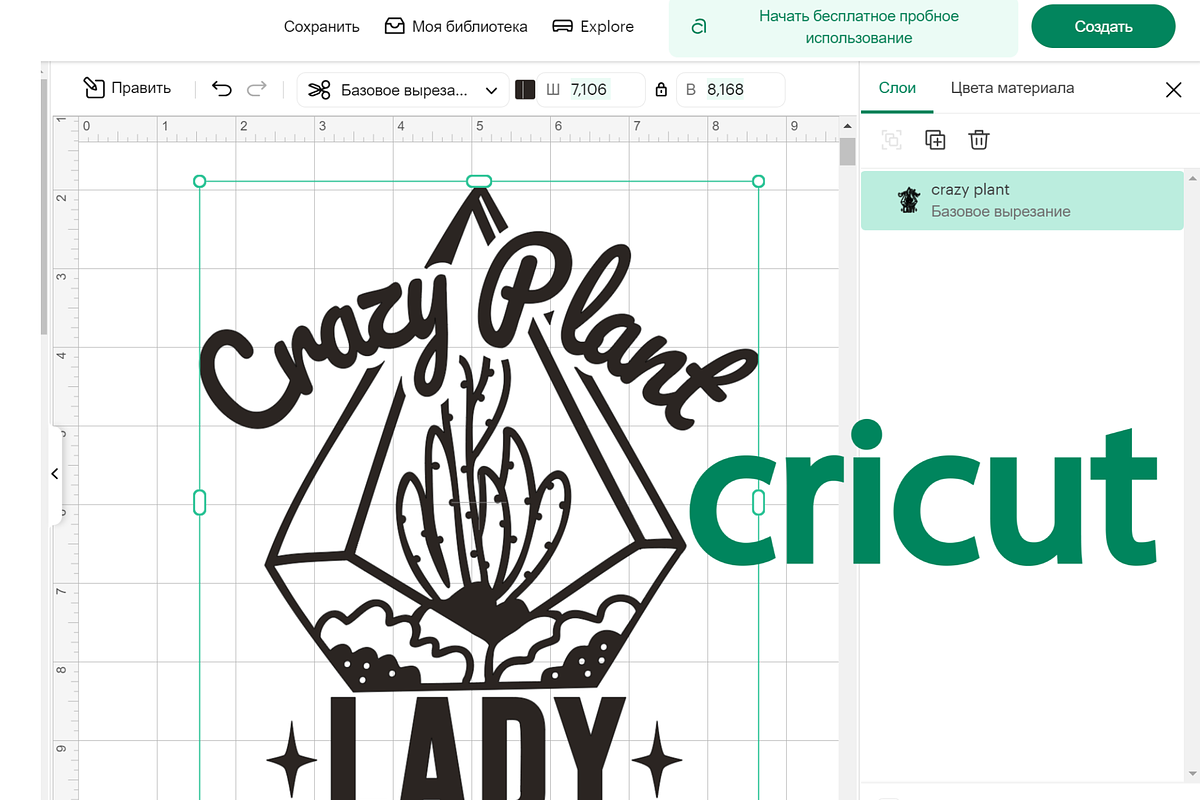Open Моя библиотека library

[x=456, y=27]
